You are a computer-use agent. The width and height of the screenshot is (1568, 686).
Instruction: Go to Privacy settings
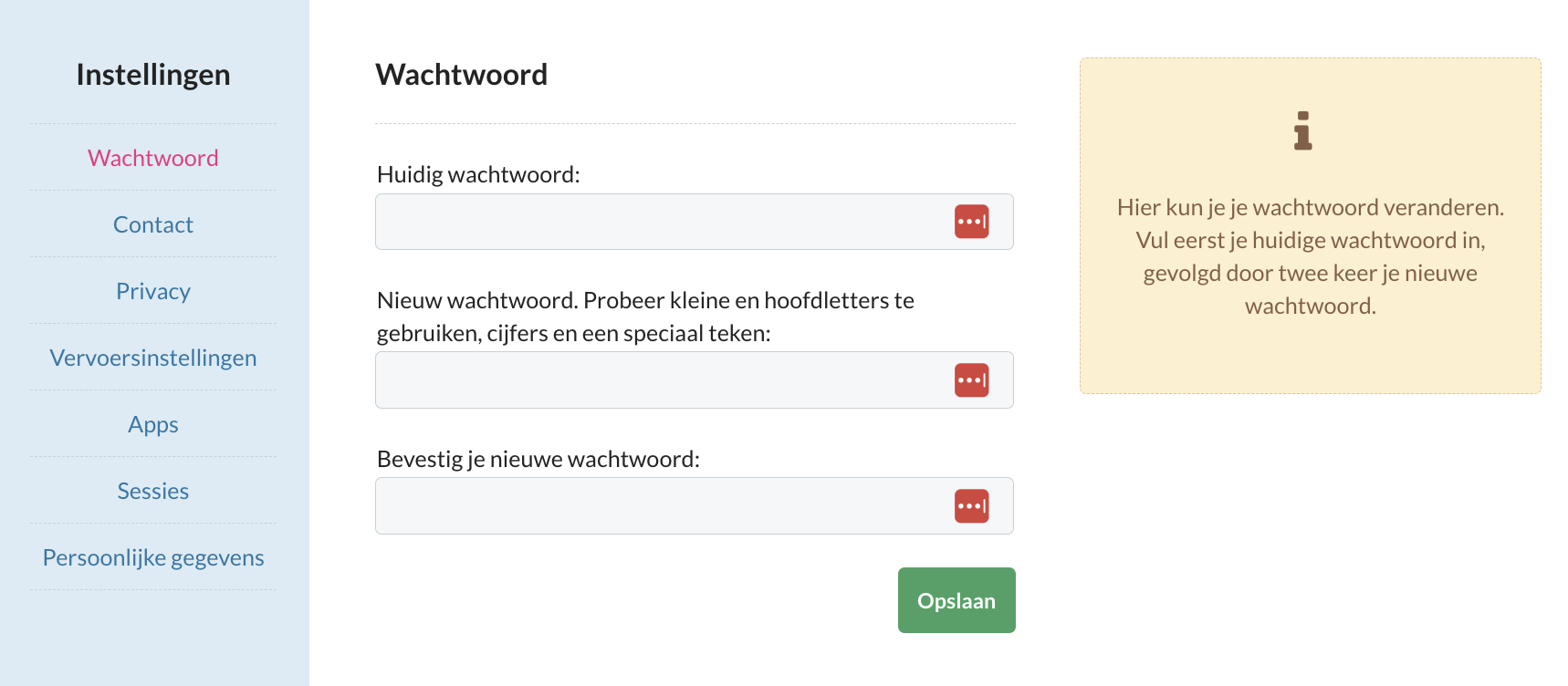153,291
